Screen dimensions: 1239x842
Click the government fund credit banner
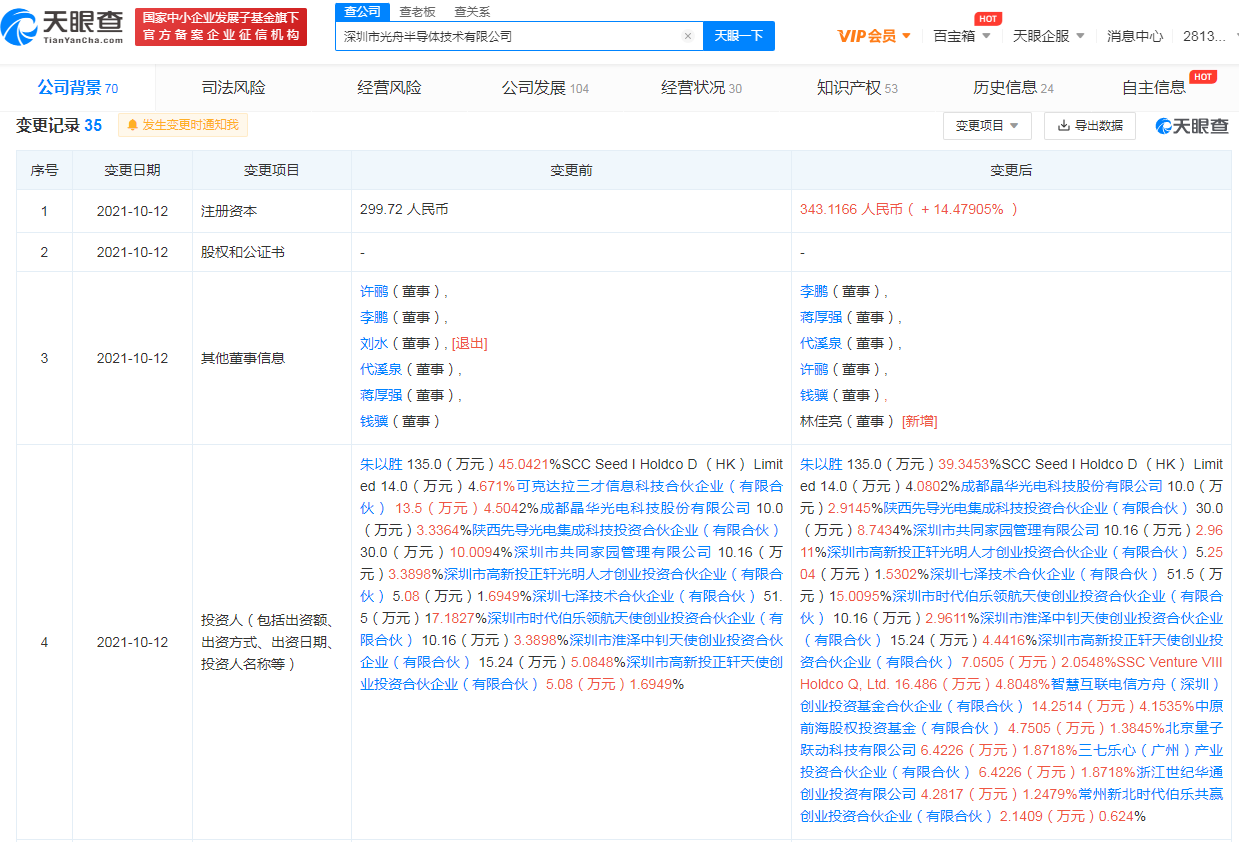coord(221,27)
